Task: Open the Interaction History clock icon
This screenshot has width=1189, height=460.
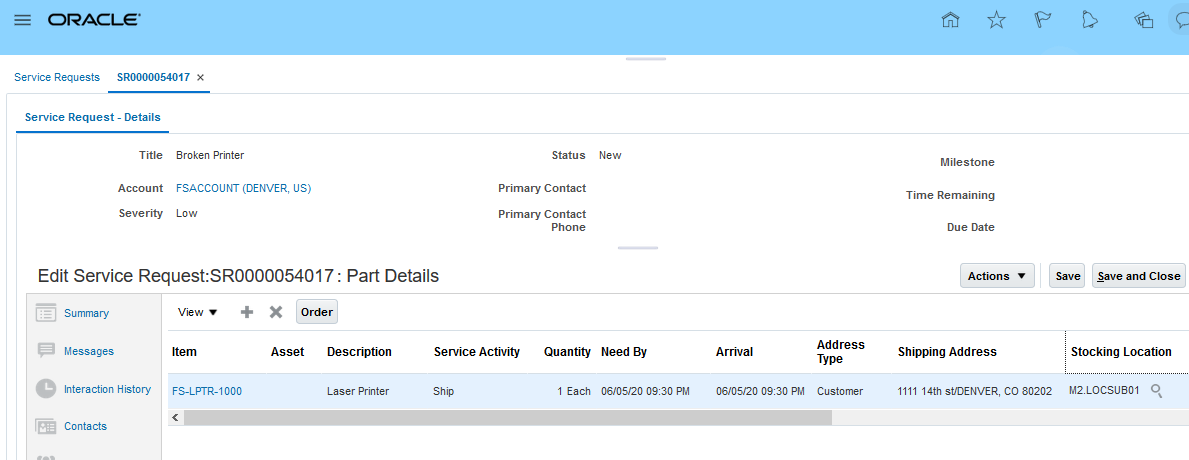Action: coord(46,389)
